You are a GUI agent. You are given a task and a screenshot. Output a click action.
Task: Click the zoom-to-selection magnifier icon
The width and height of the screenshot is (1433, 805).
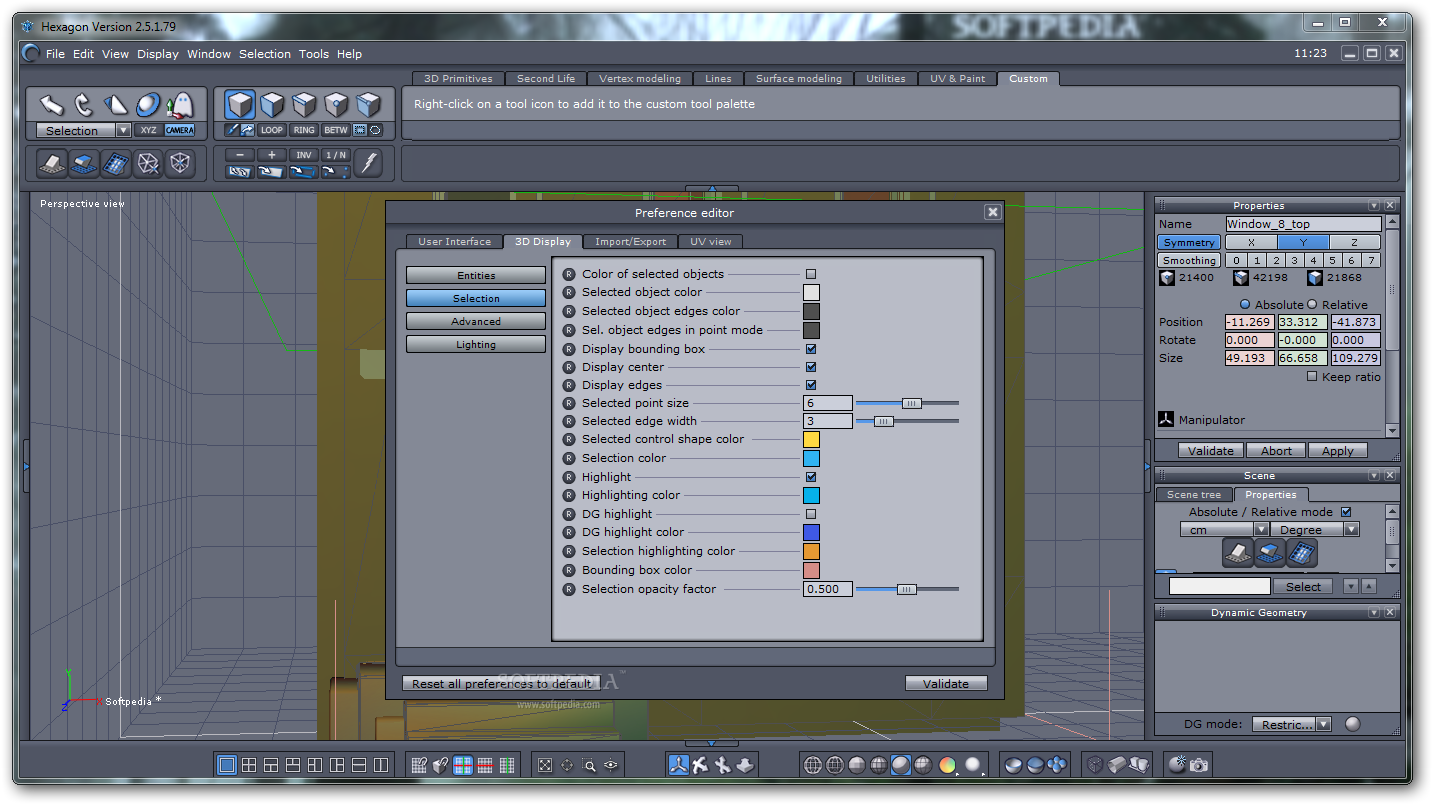589,766
